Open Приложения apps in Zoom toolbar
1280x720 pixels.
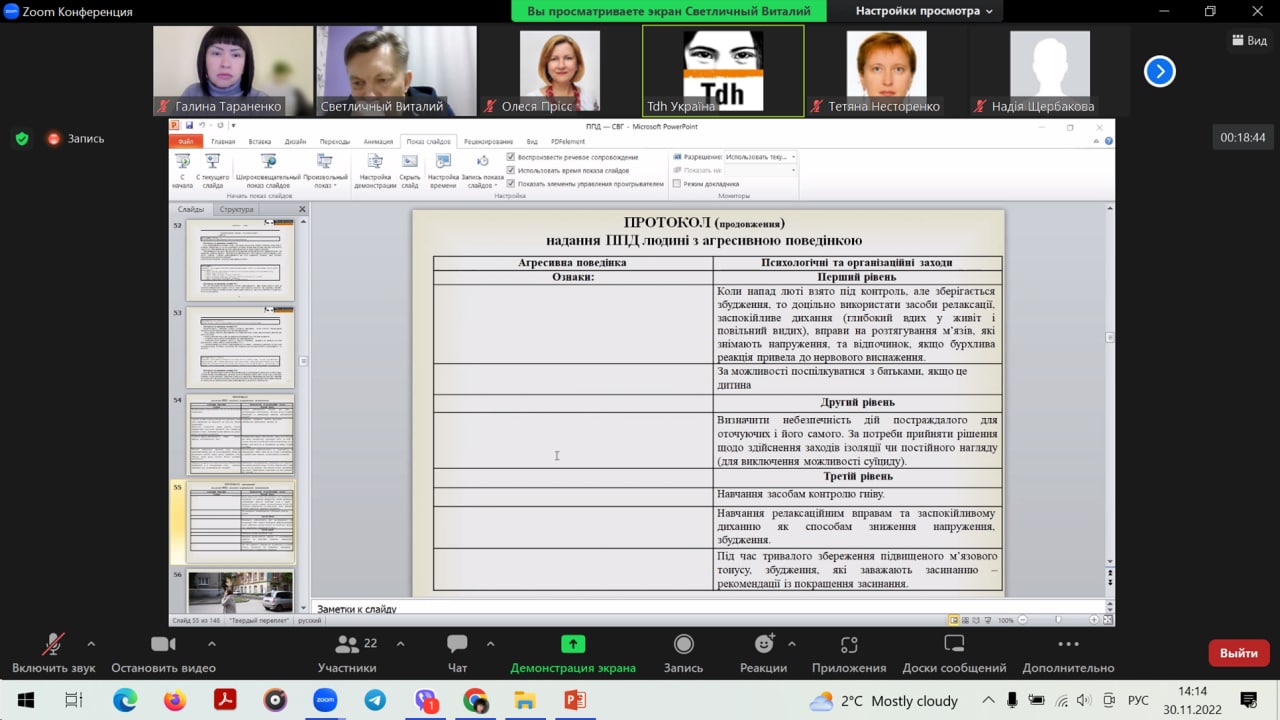tap(849, 645)
